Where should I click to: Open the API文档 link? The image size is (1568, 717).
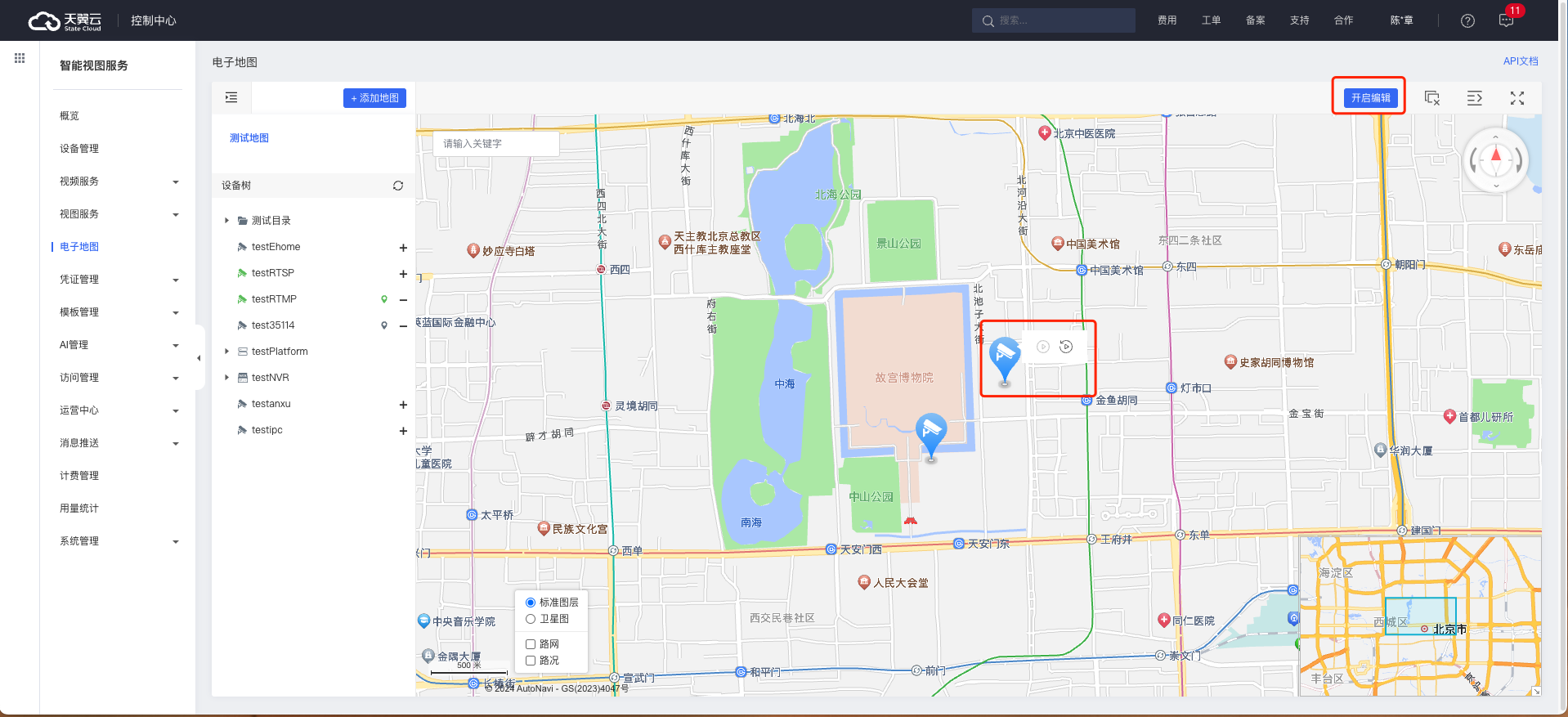1521,61
